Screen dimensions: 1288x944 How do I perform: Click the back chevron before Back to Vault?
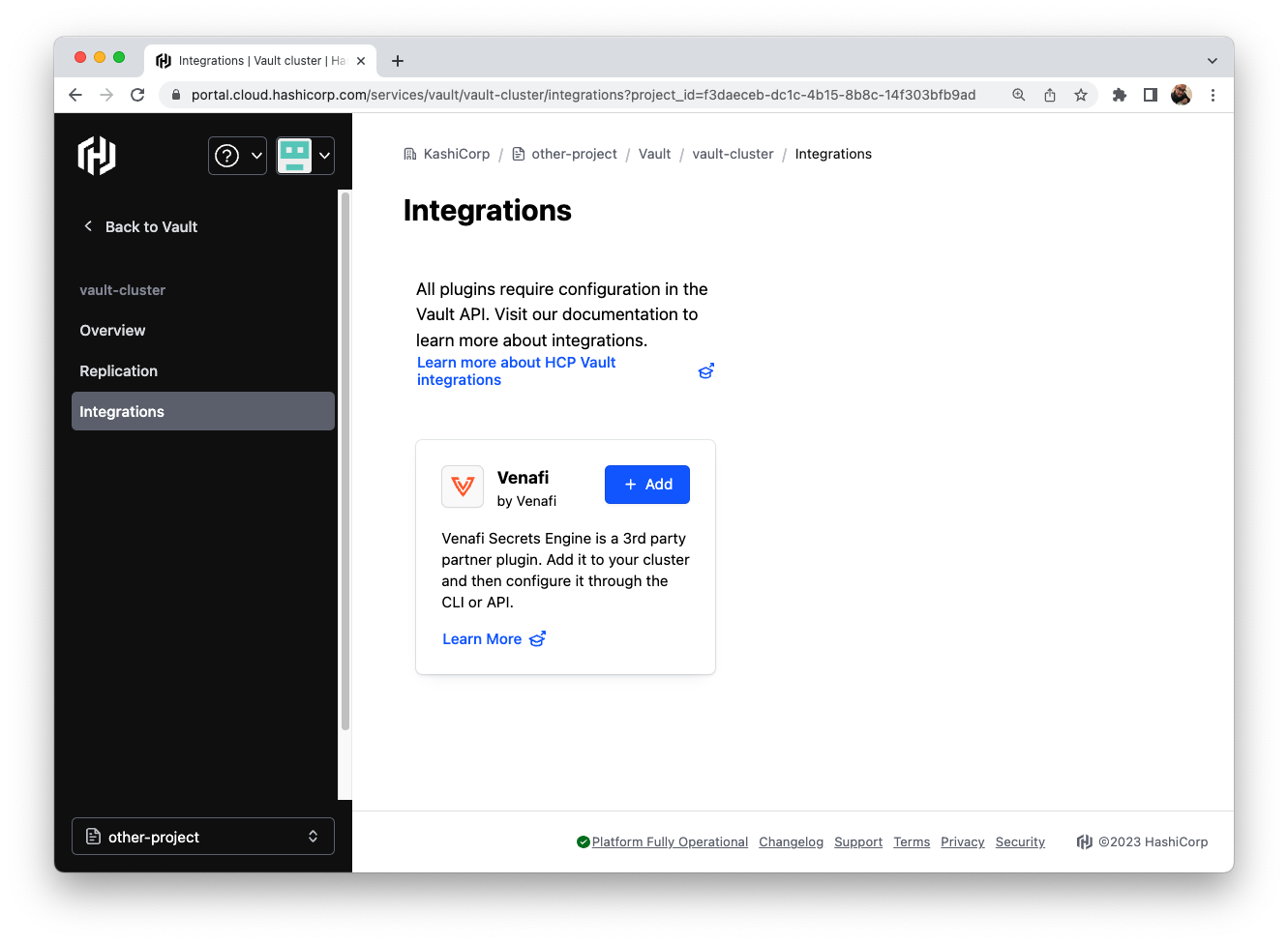(88, 226)
